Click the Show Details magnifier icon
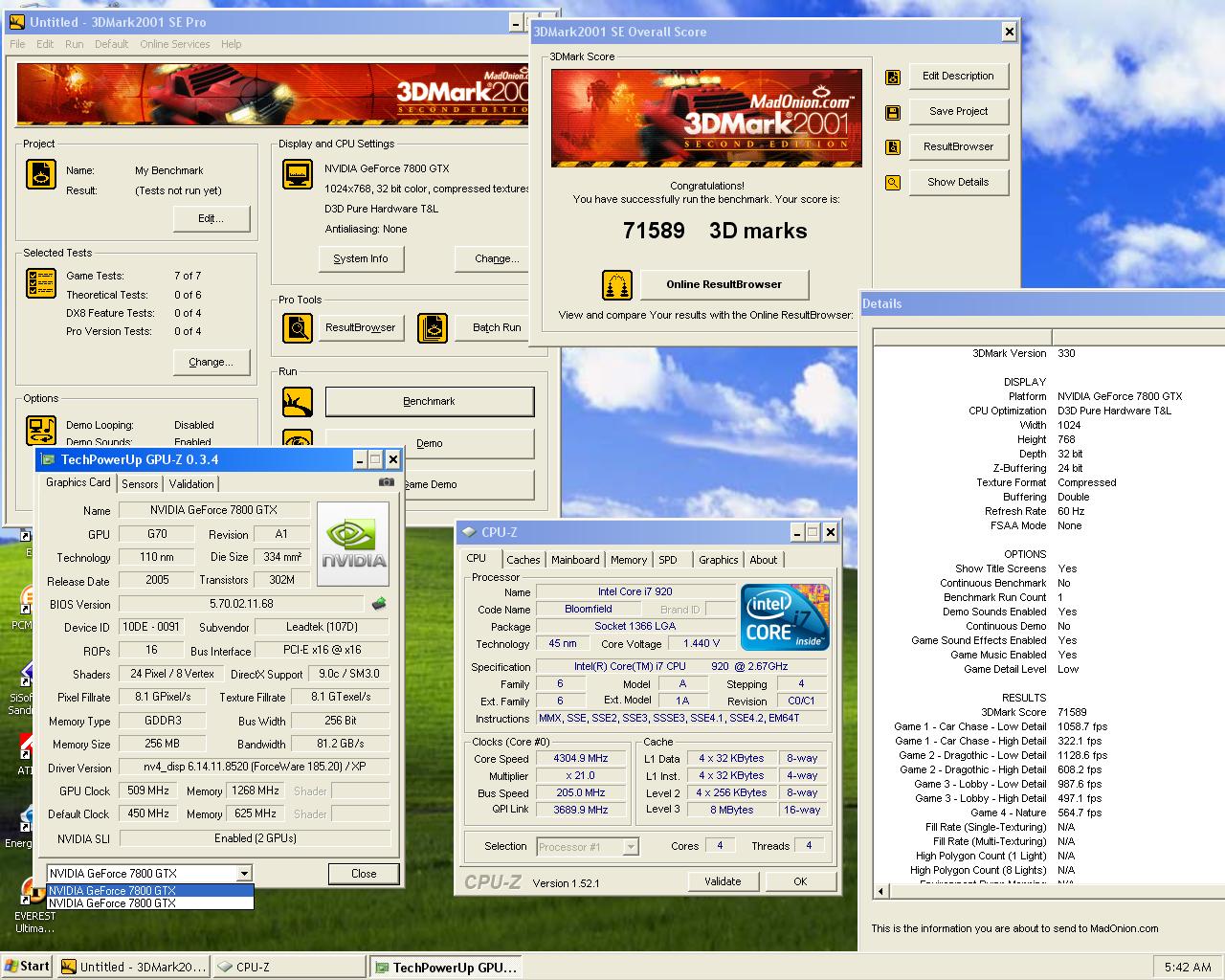 click(x=893, y=183)
